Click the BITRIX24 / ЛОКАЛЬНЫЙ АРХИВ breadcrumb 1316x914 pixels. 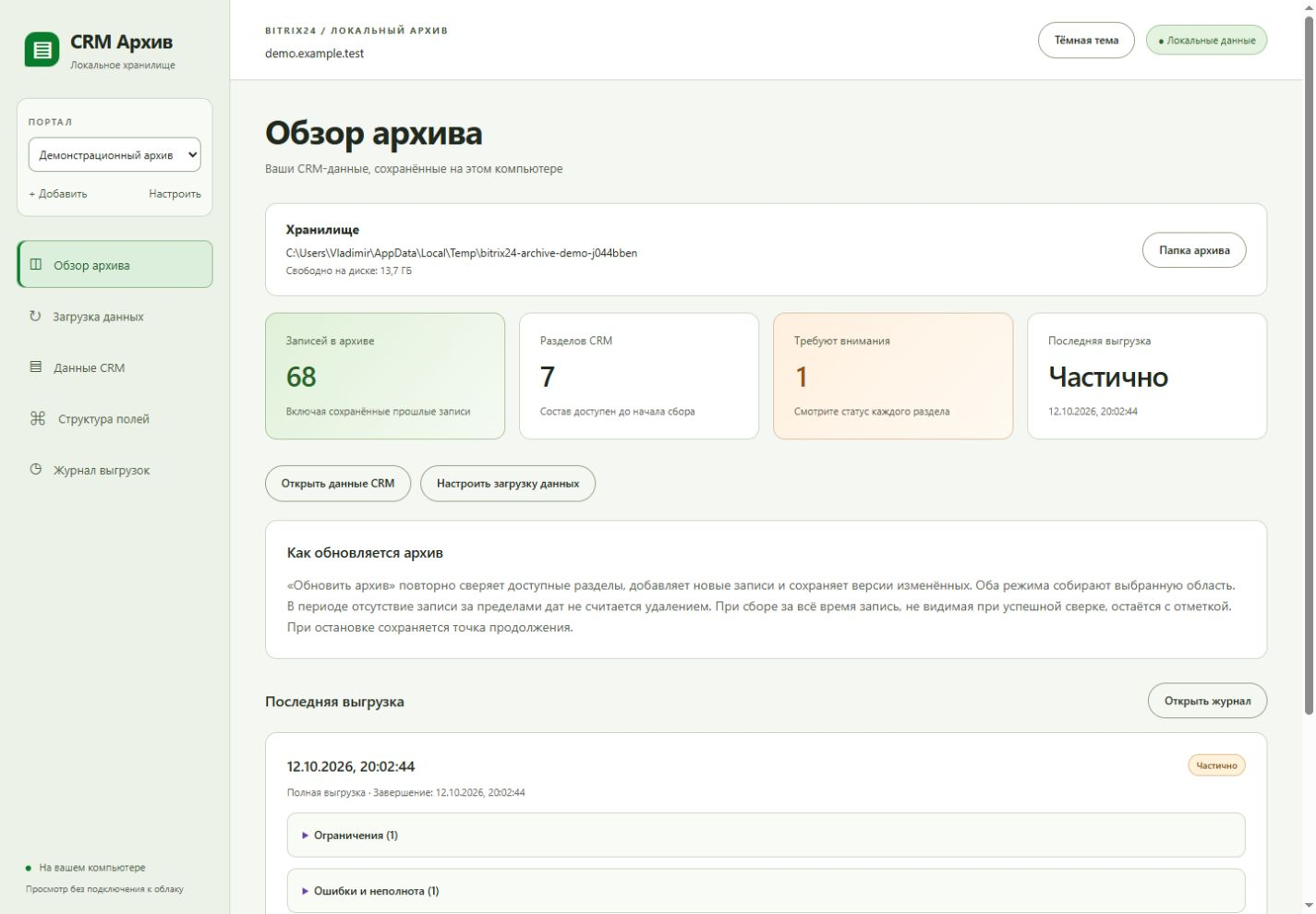[x=356, y=30]
